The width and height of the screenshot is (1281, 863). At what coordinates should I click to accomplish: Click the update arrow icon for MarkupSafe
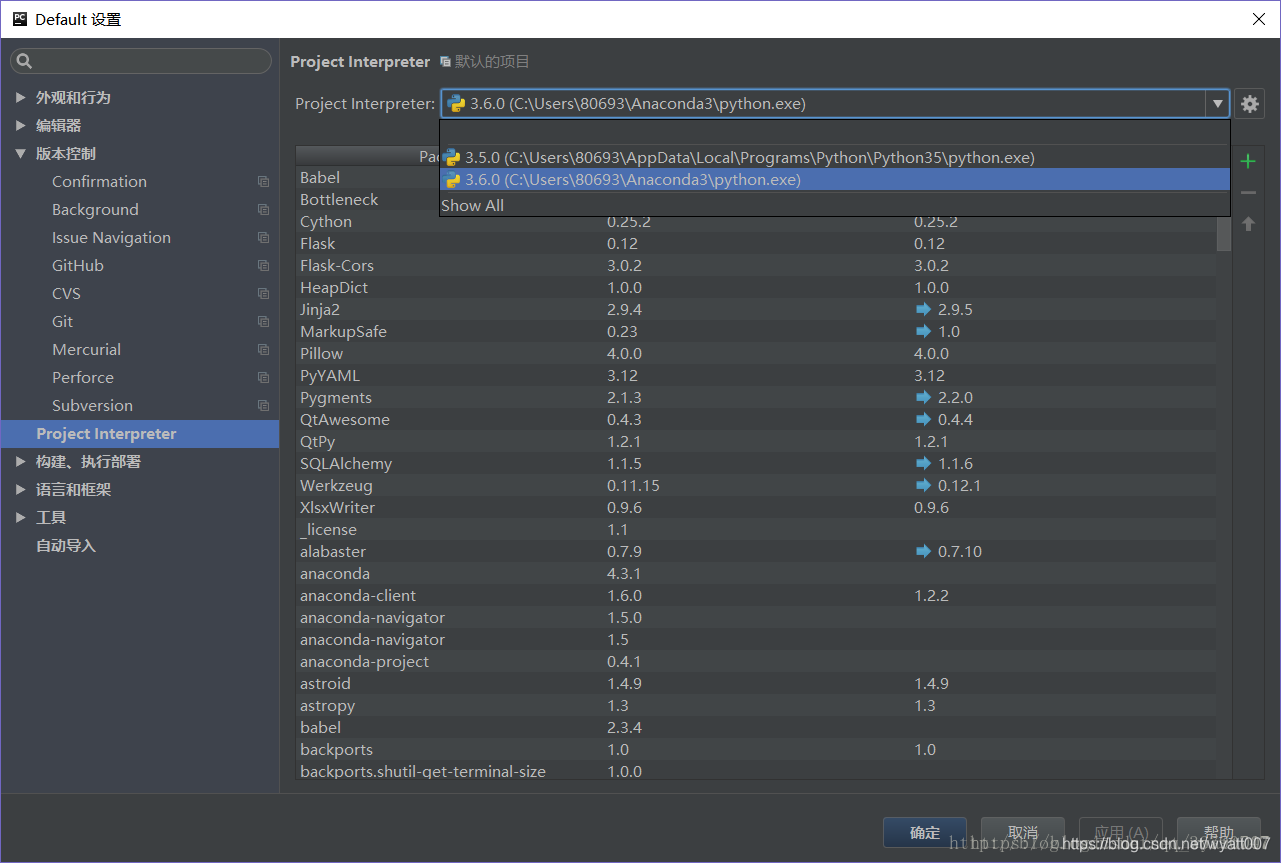point(923,332)
